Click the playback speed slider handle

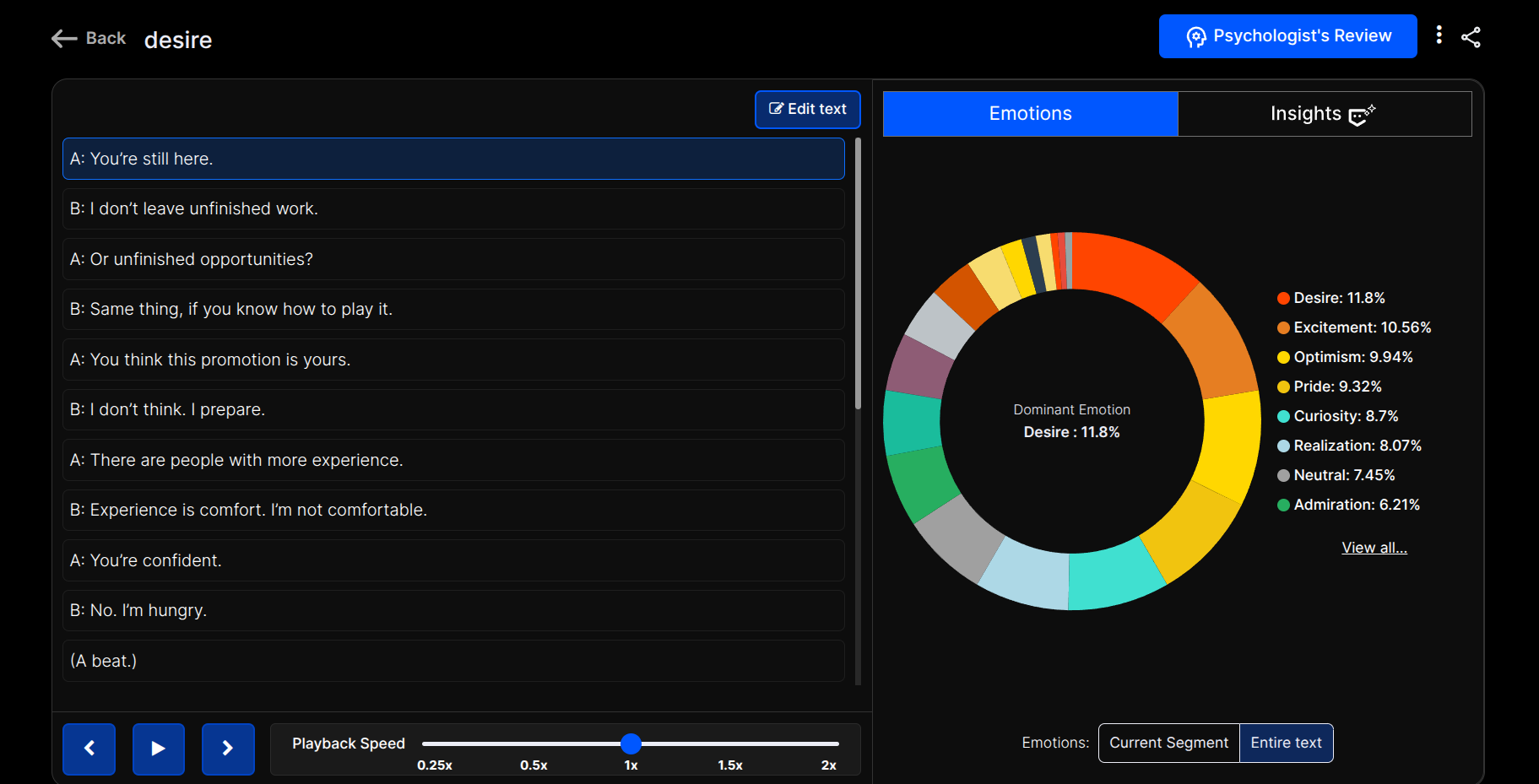[x=631, y=743]
